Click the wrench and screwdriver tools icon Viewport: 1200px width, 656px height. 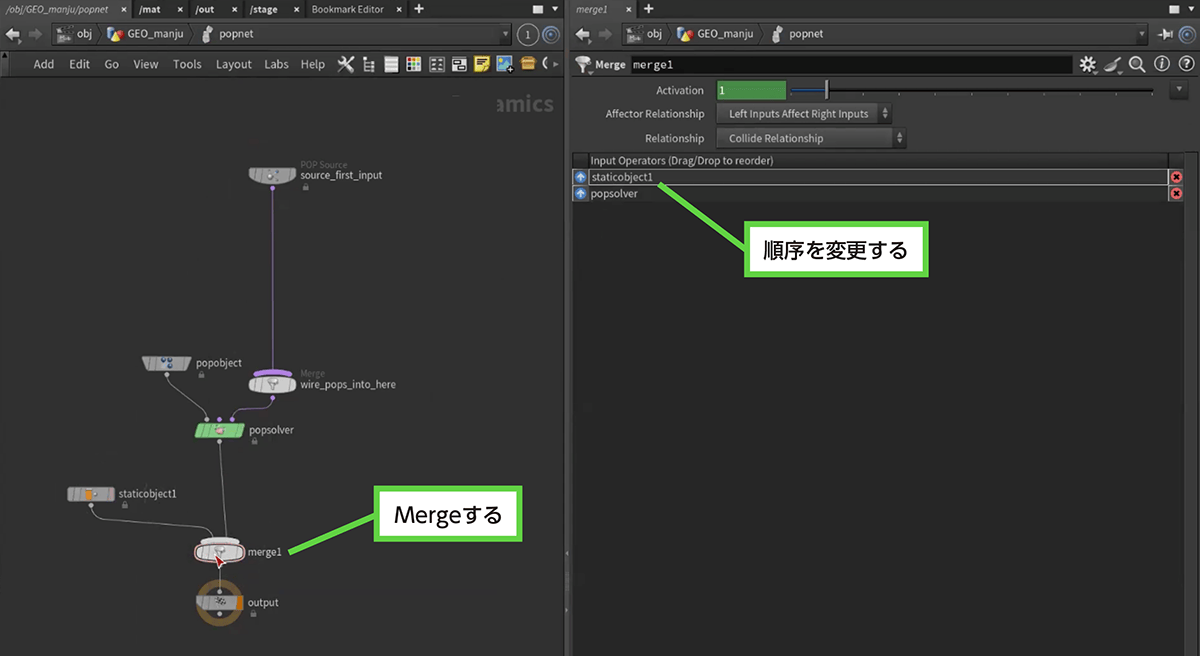pyautogui.click(x=346, y=64)
